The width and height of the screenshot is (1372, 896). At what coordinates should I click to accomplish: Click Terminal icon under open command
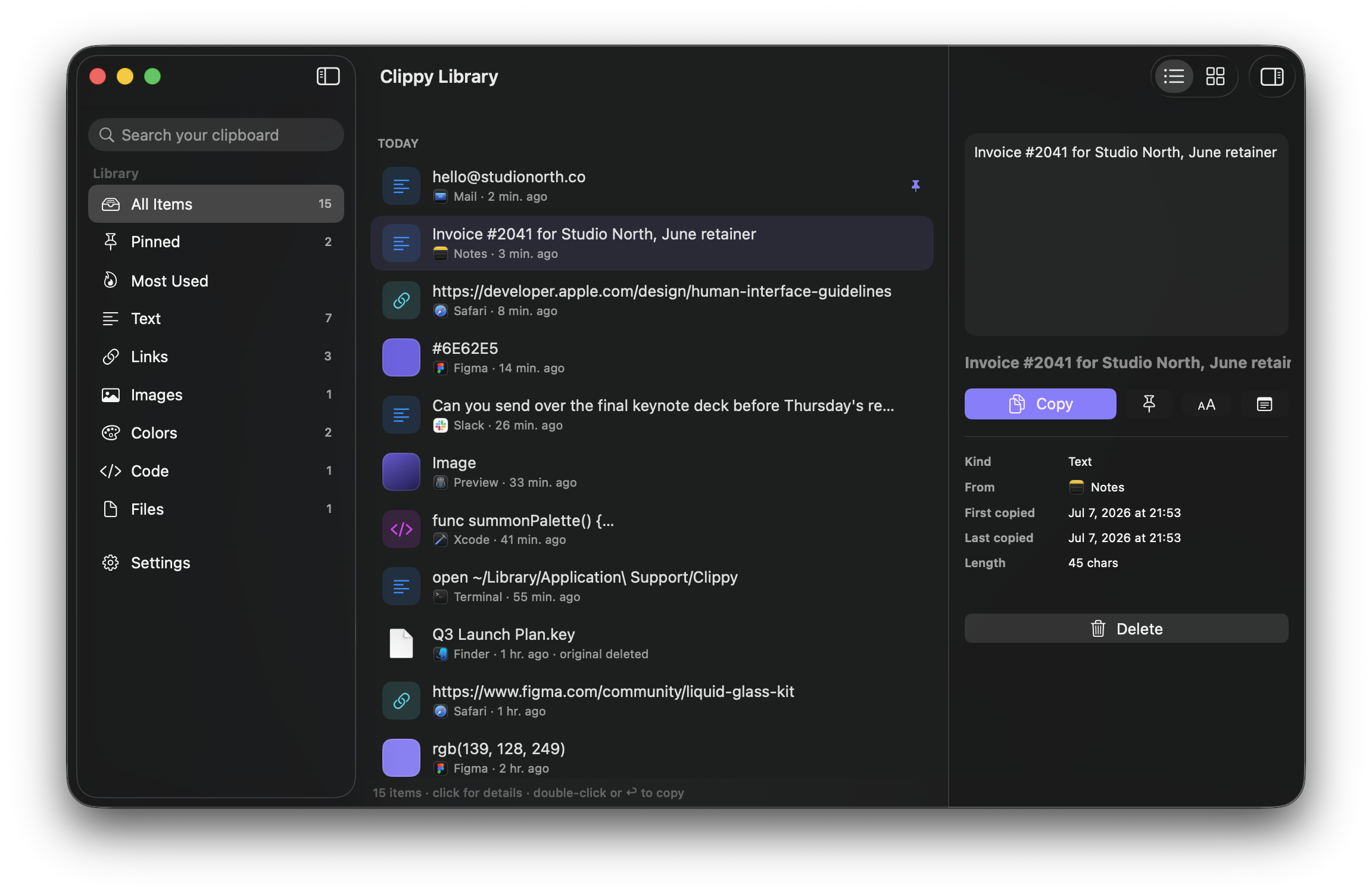[x=441, y=597]
